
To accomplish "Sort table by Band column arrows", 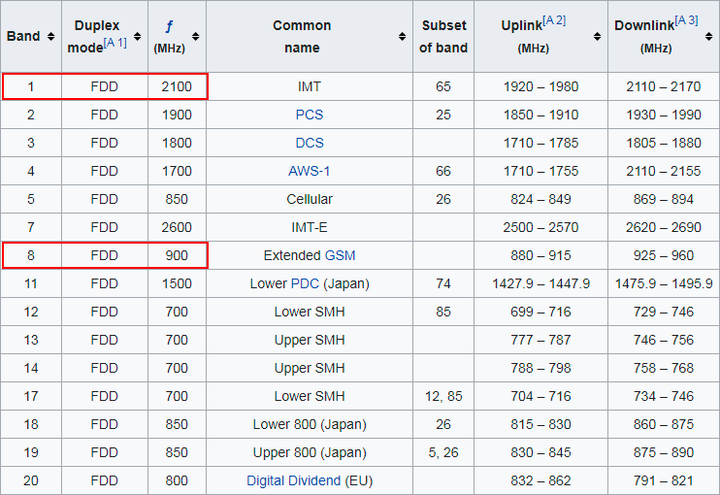I will point(51,36).
